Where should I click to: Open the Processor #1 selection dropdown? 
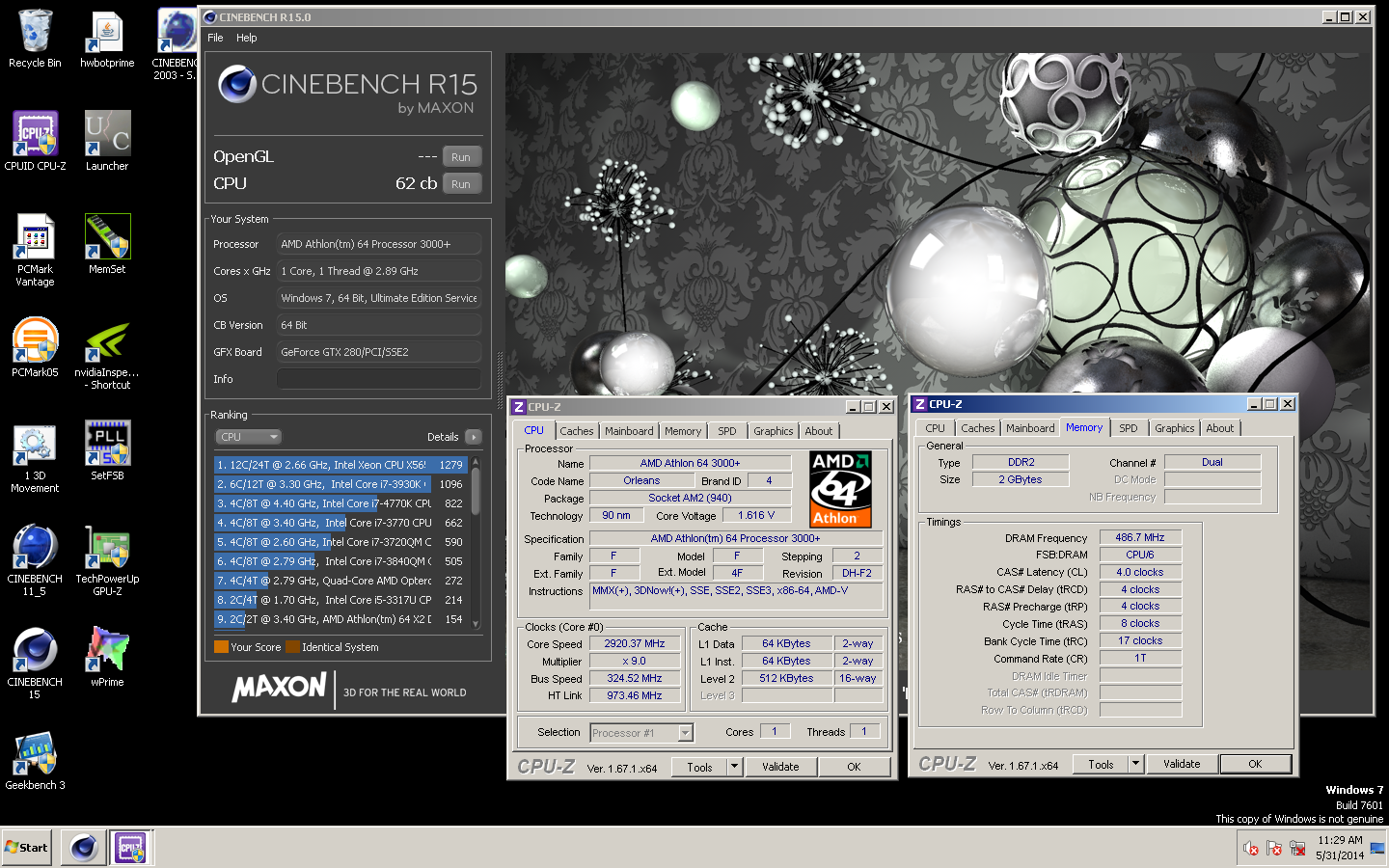point(641,733)
